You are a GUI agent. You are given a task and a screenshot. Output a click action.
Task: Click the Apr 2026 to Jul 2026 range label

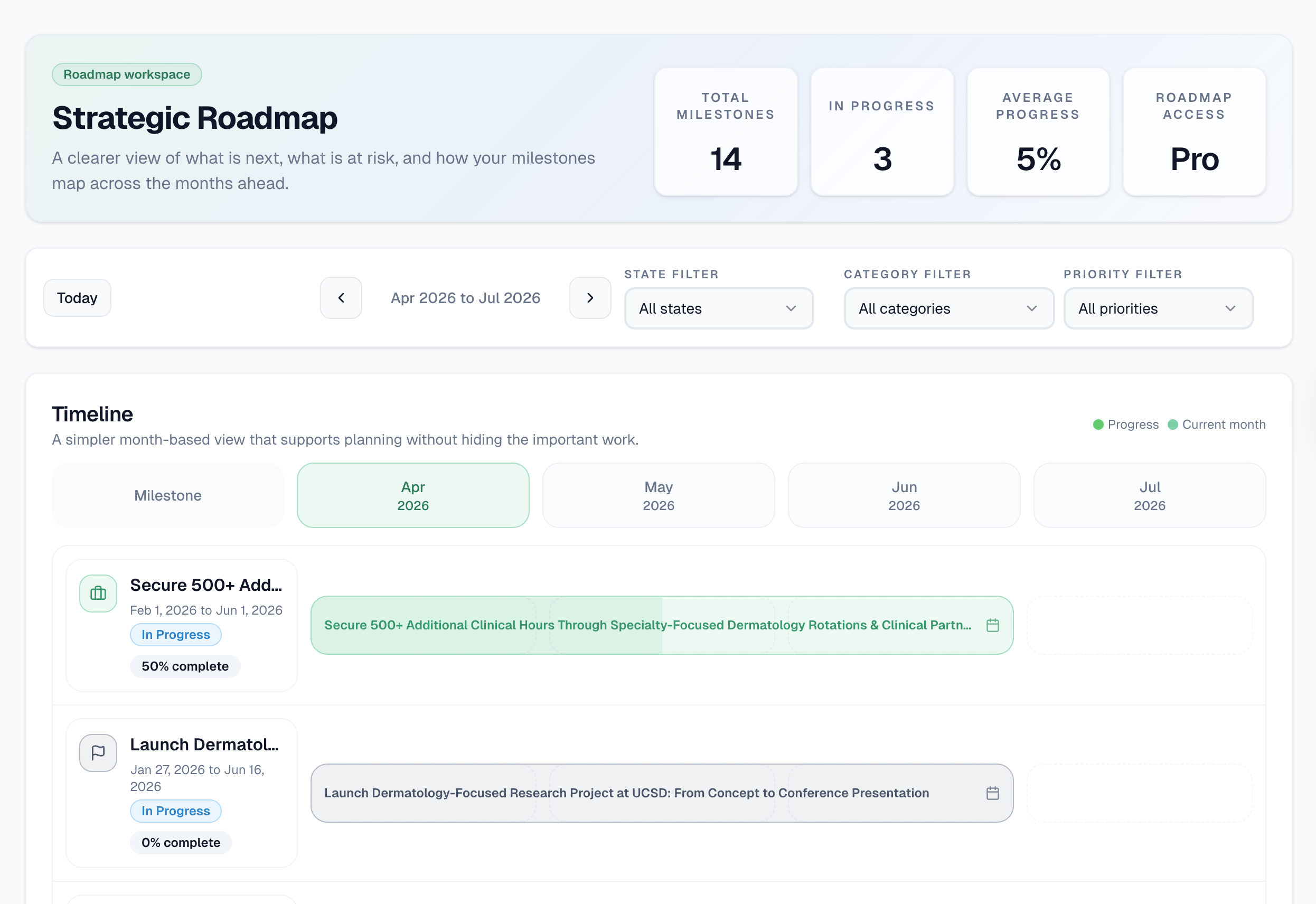point(466,298)
